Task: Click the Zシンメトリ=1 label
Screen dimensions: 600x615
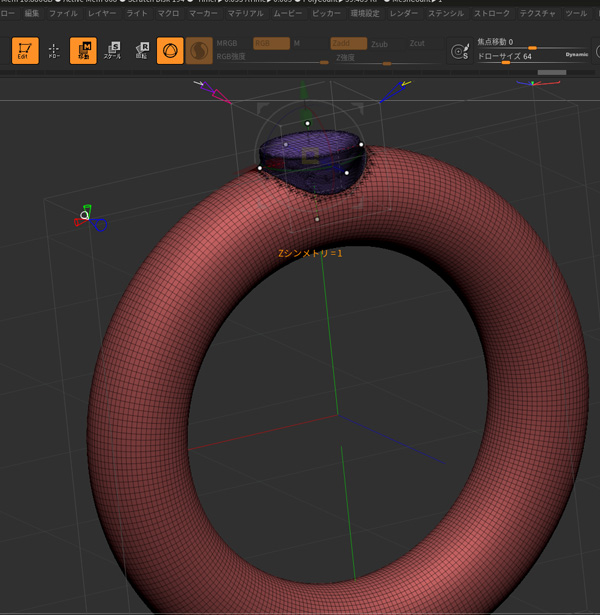Action: click(310, 253)
